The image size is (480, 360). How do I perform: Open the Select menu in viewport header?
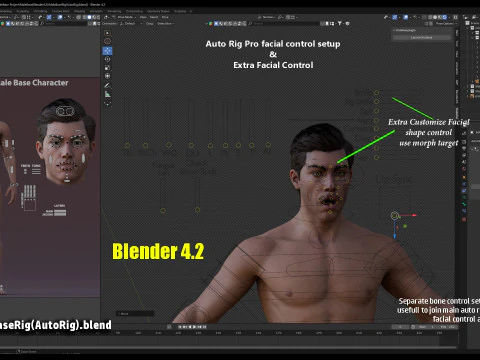(x=154, y=17)
